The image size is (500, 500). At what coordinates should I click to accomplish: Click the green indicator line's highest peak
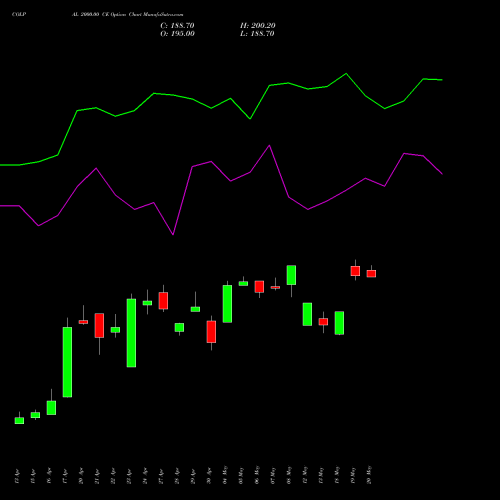click(x=346, y=73)
